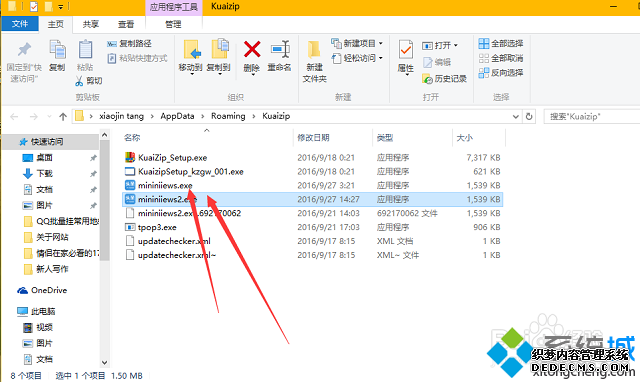Click the red Delete (删除) icon
The width and height of the screenshot is (640, 382).
[x=252, y=50]
